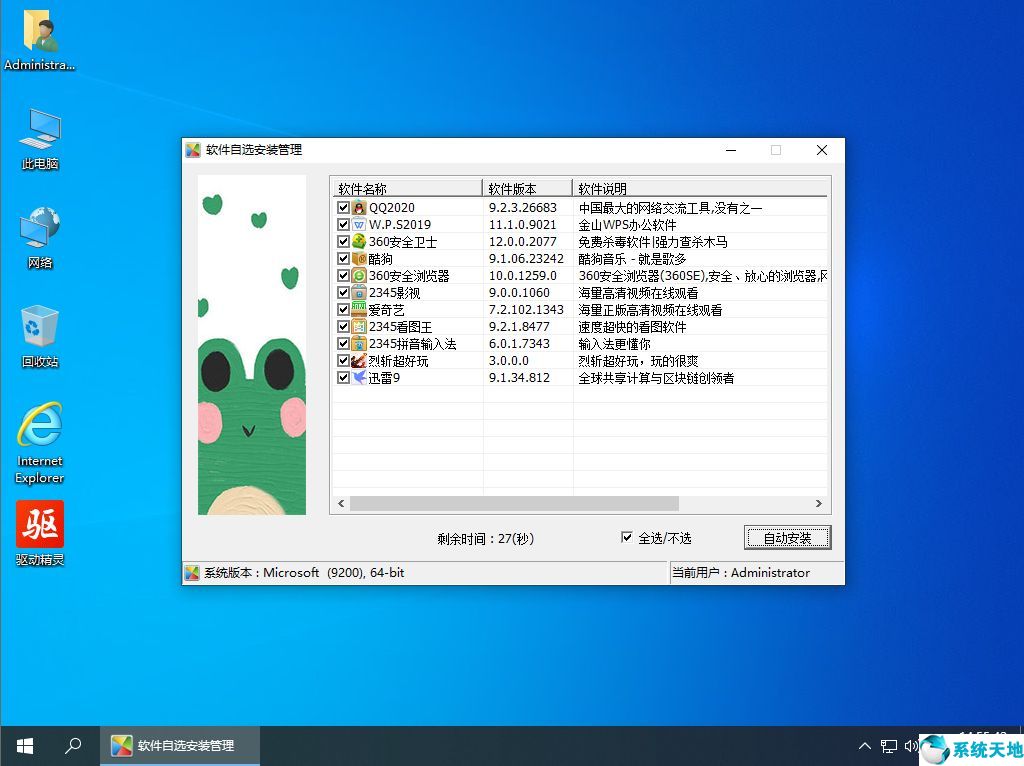Click the 360安全卫士 icon in list
This screenshot has height=766, width=1024.
point(359,242)
